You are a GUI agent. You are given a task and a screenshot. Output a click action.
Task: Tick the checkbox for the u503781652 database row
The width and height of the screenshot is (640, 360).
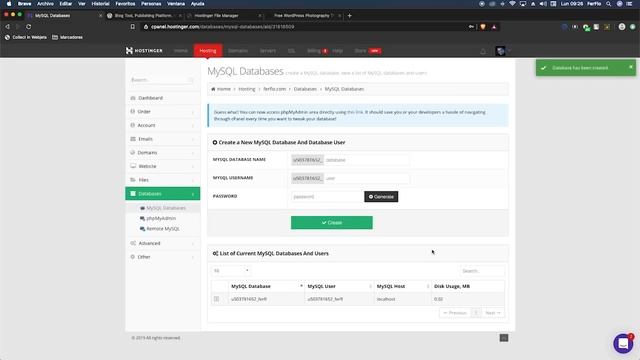click(216, 299)
